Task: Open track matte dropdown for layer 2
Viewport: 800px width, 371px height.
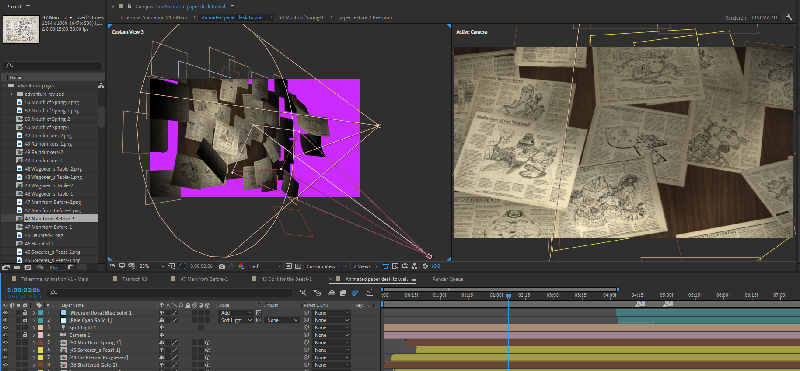Action: click(x=281, y=320)
